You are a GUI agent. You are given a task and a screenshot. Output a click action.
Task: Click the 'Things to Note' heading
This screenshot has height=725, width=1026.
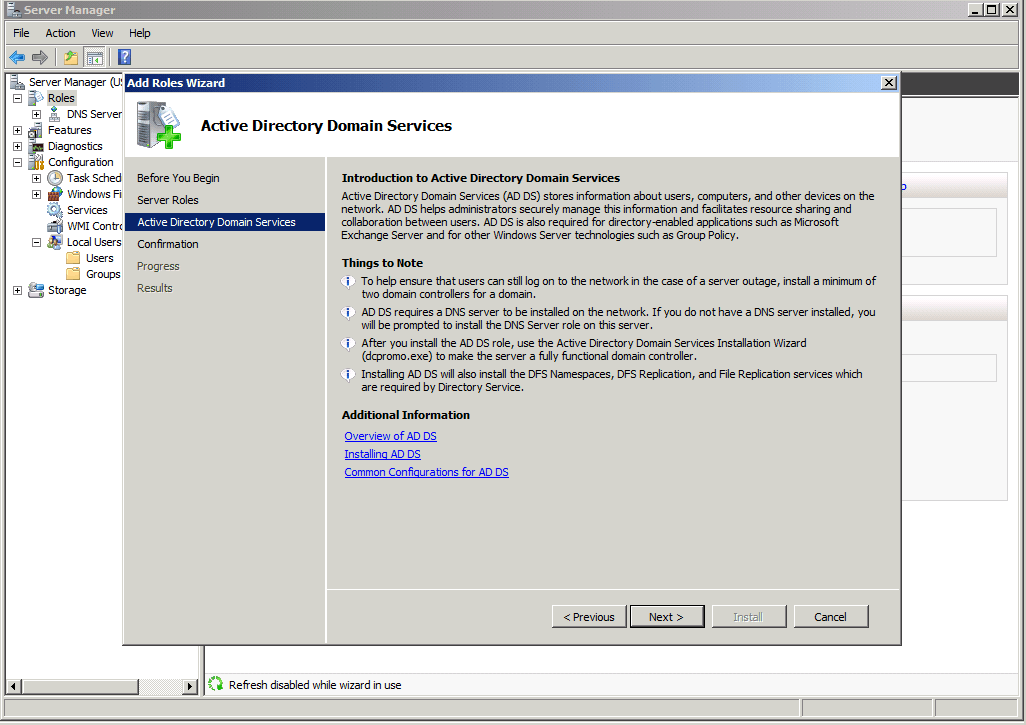click(382, 263)
